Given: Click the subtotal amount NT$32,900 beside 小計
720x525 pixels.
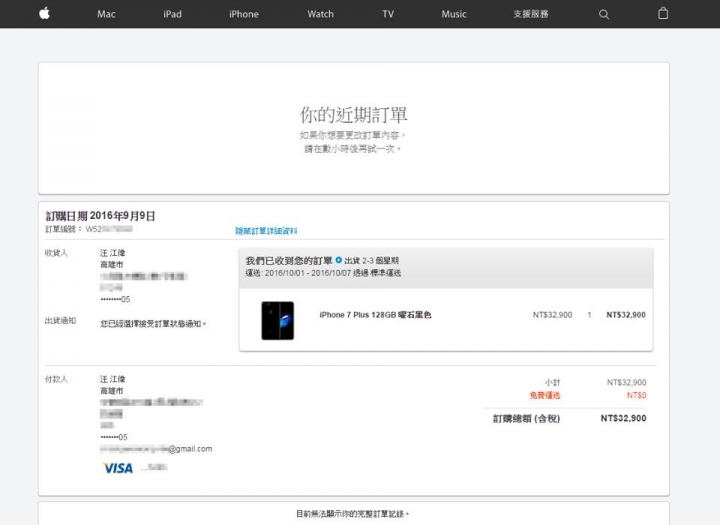Looking at the screenshot, I should [626, 382].
